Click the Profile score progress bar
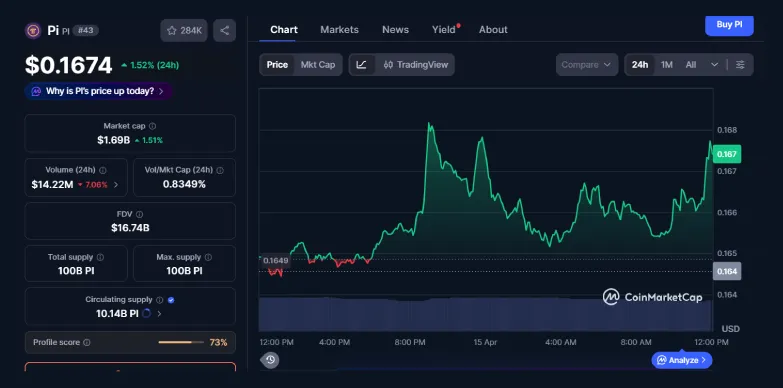 (181, 343)
